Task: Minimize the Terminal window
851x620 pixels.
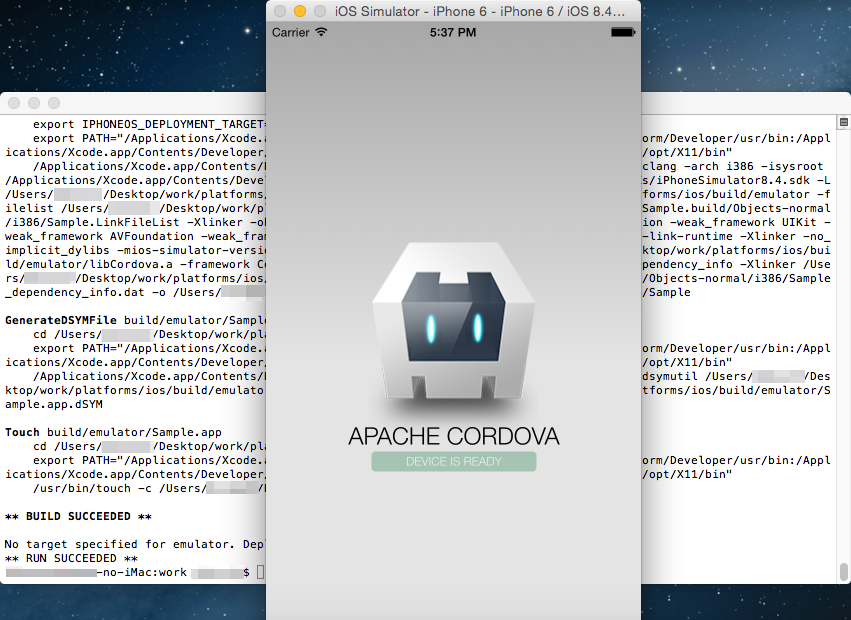Action: click(x=34, y=103)
